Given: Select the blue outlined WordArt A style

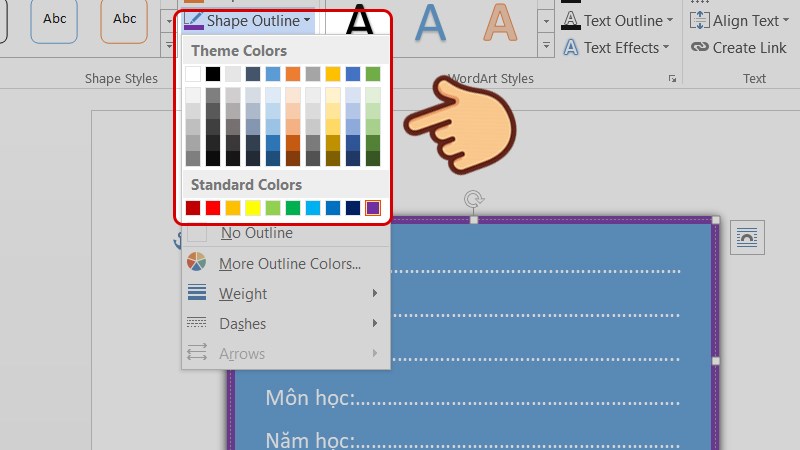Looking at the screenshot, I should click(x=431, y=24).
